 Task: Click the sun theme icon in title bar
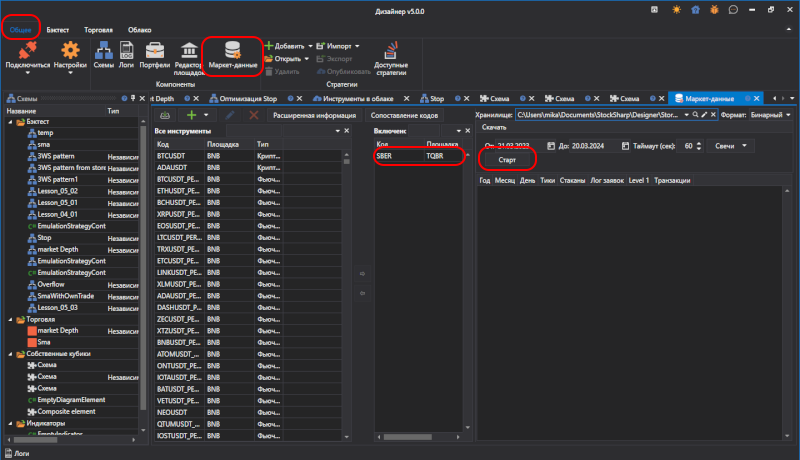[x=677, y=10]
